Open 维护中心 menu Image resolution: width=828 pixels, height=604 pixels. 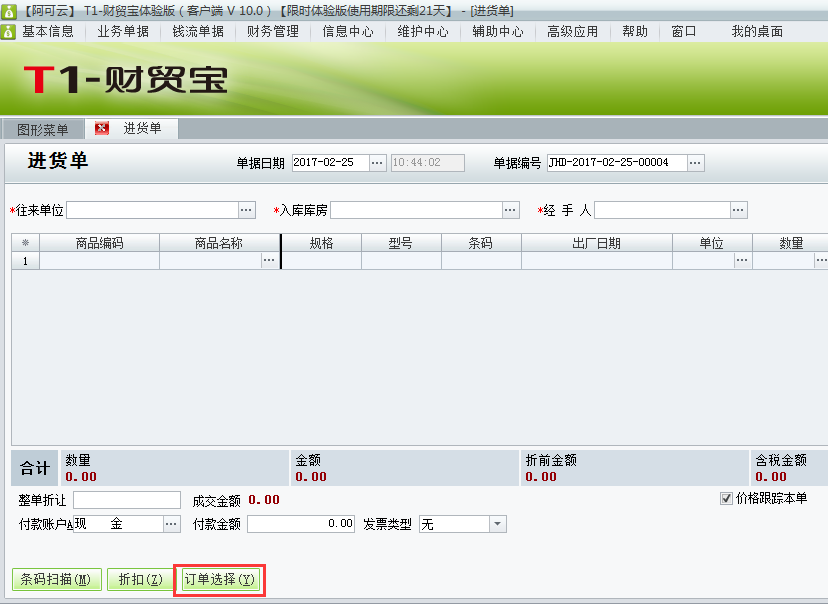[x=423, y=32]
